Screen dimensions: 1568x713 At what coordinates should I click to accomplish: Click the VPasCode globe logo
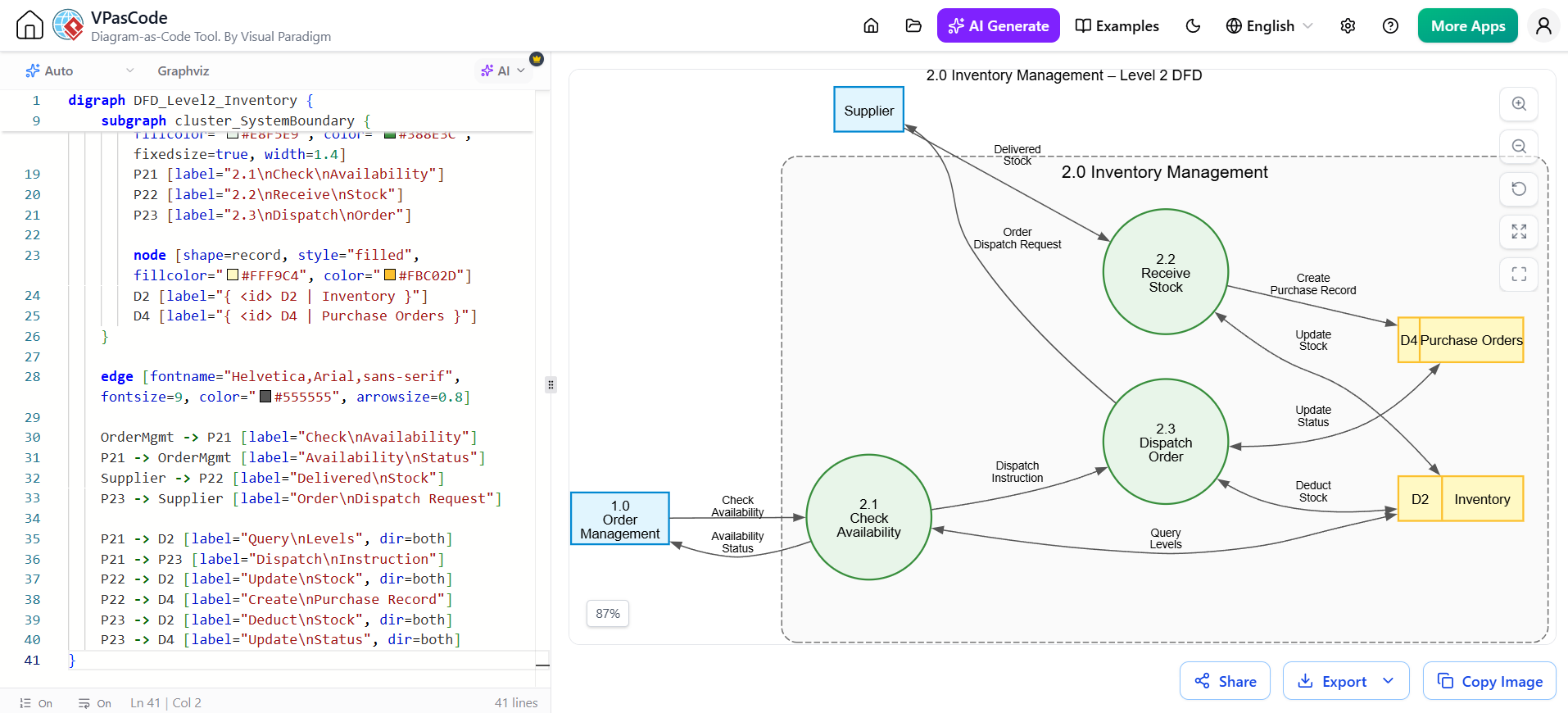(x=68, y=25)
